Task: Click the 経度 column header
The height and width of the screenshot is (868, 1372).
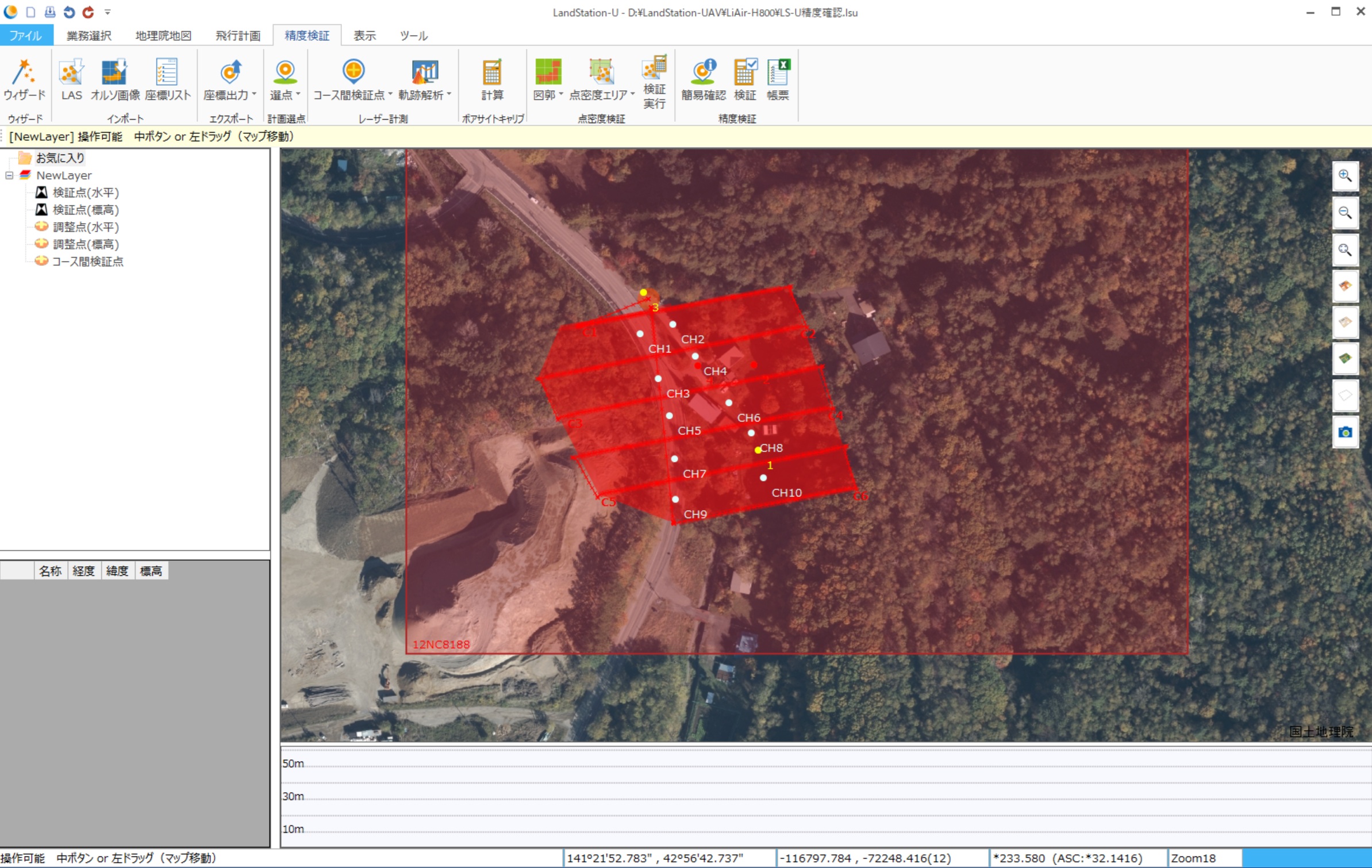Action: pos(84,571)
